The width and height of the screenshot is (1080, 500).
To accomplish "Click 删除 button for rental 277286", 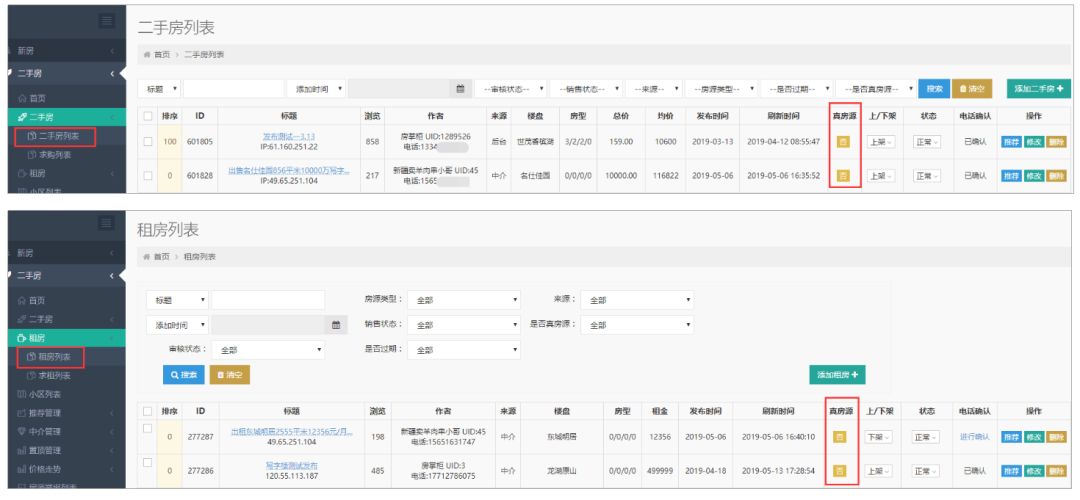I will tap(1056, 471).
